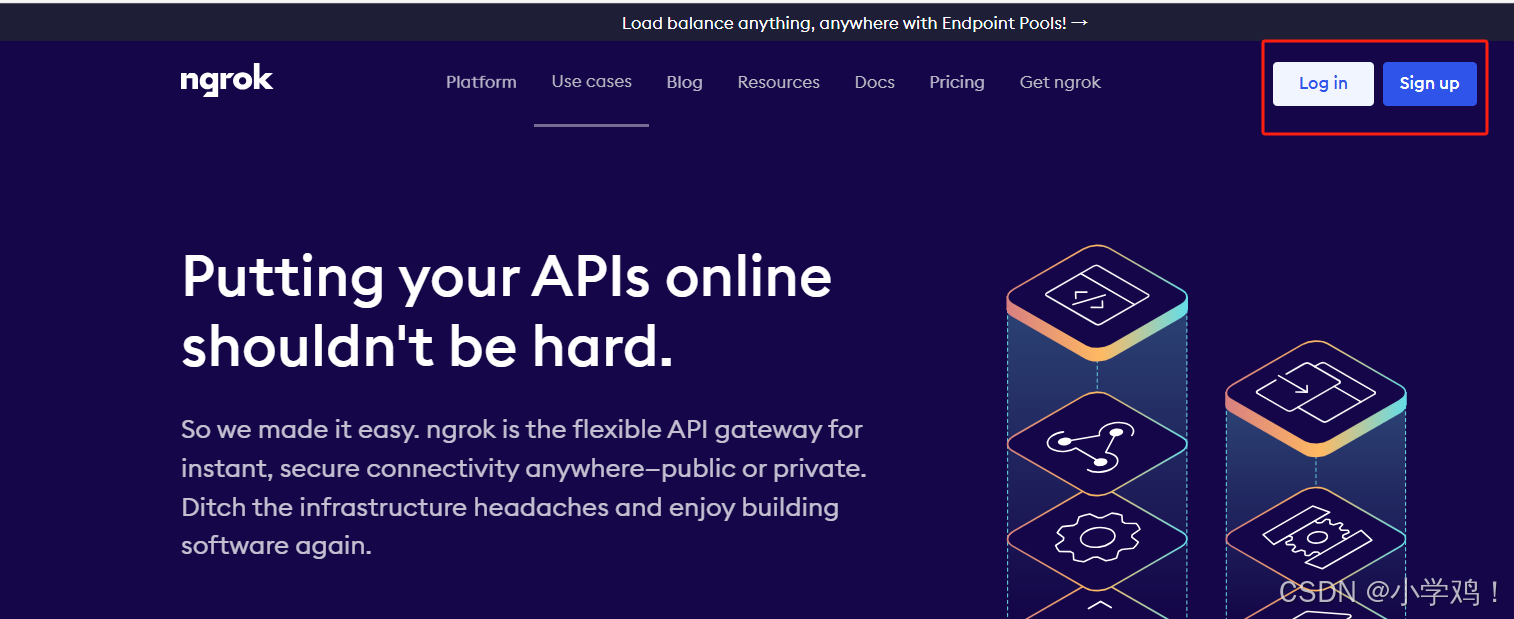The width and height of the screenshot is (1514, 619).
Task: Click the paragraph starting "So we made it easy"
Action: (524, 488)
